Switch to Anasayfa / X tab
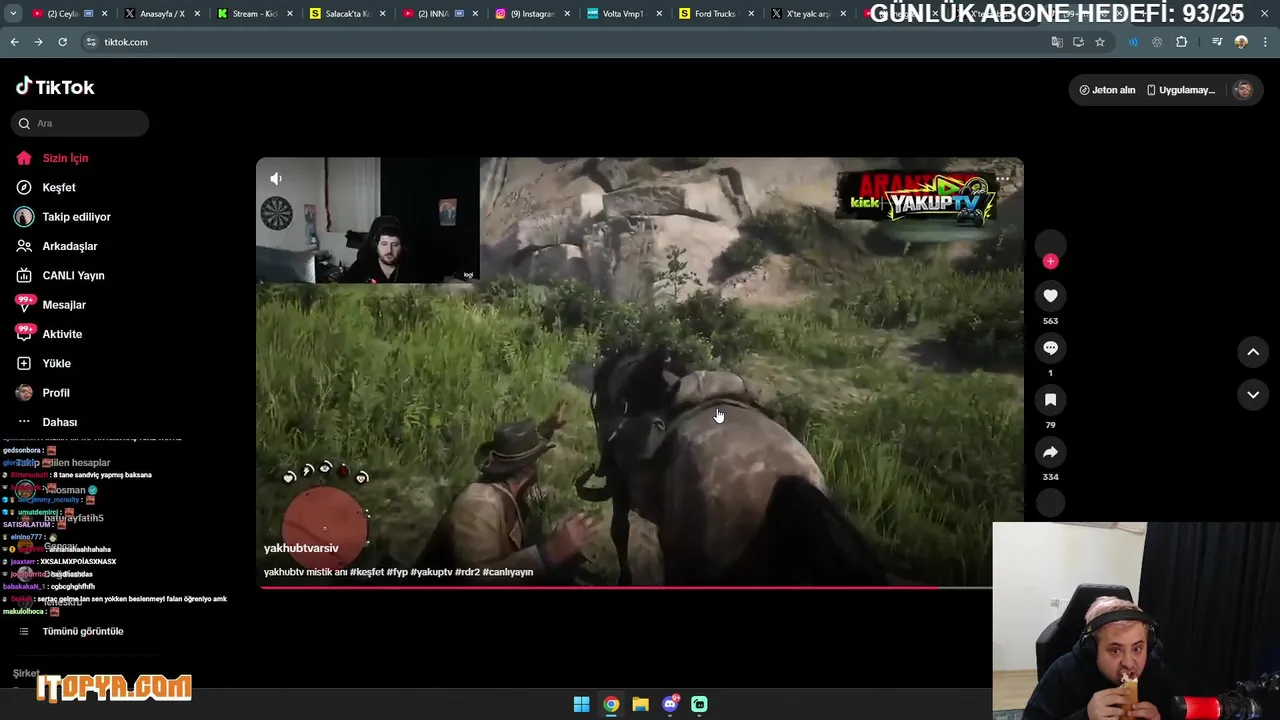Screen dimensions: 1280x720 [160, 14]
